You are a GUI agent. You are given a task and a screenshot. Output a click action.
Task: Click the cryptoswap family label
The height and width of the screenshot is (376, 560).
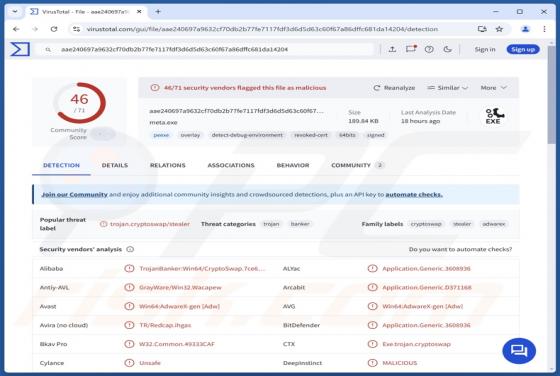tap(426, 224)
